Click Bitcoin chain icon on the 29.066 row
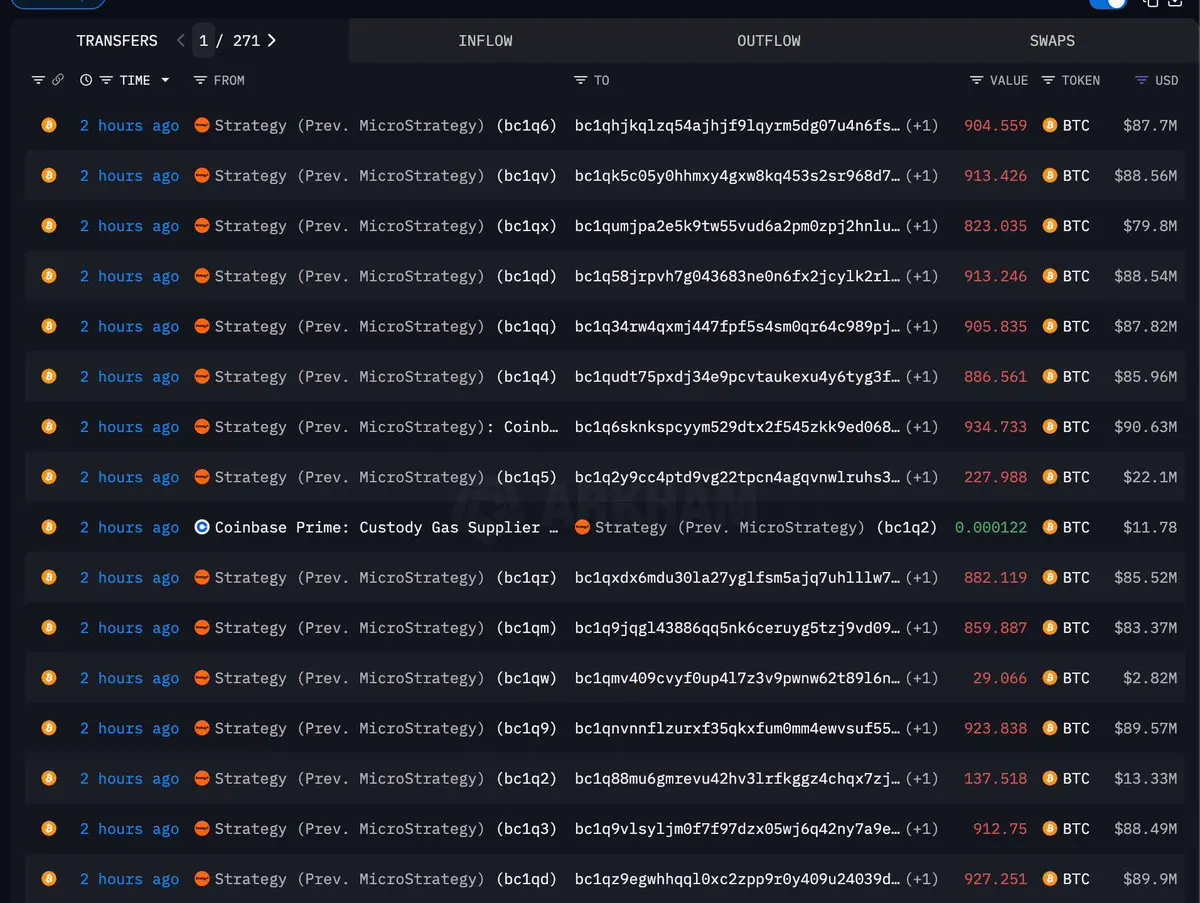Screen dimensions: 1200x903 click(x=48, y=677)
